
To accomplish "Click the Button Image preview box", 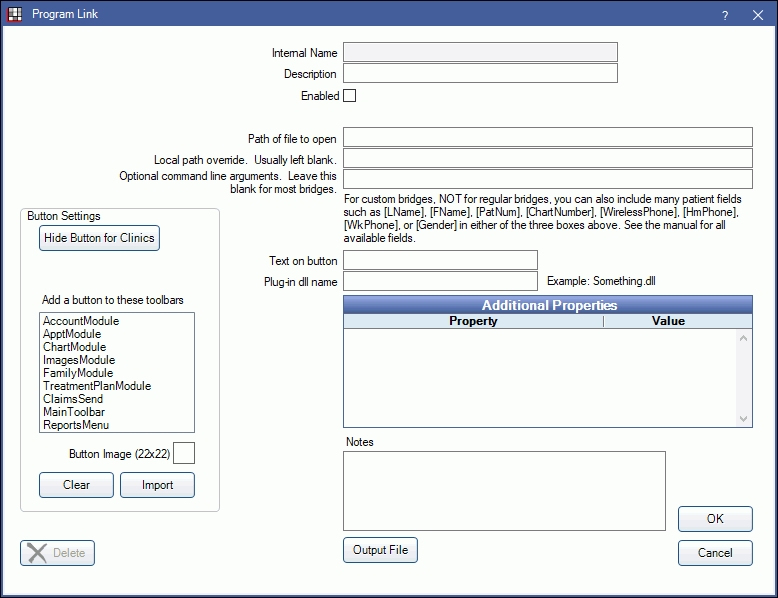I will (184, 453).
